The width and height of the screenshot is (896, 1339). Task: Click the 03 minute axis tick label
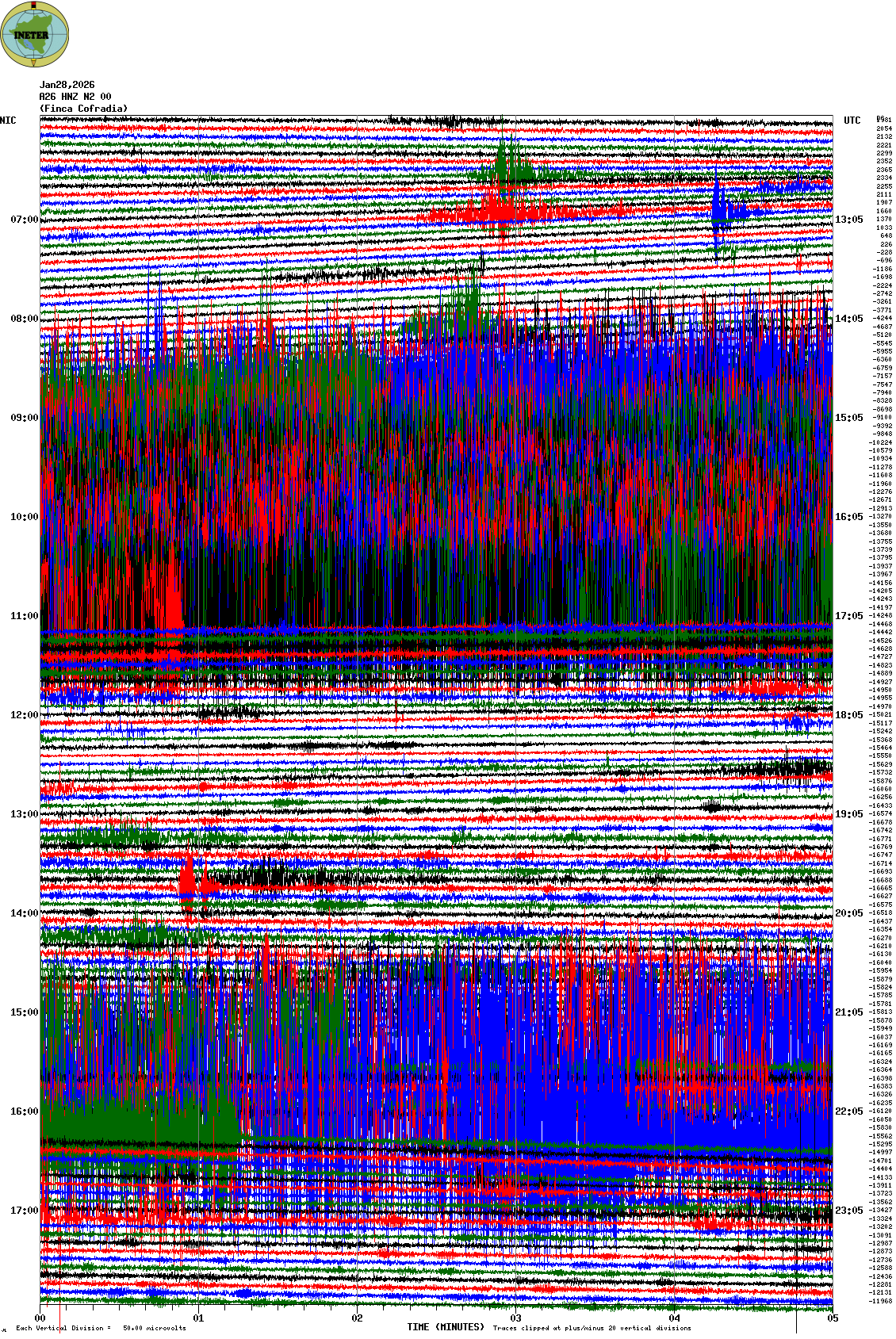click(x=515, y=1319)
